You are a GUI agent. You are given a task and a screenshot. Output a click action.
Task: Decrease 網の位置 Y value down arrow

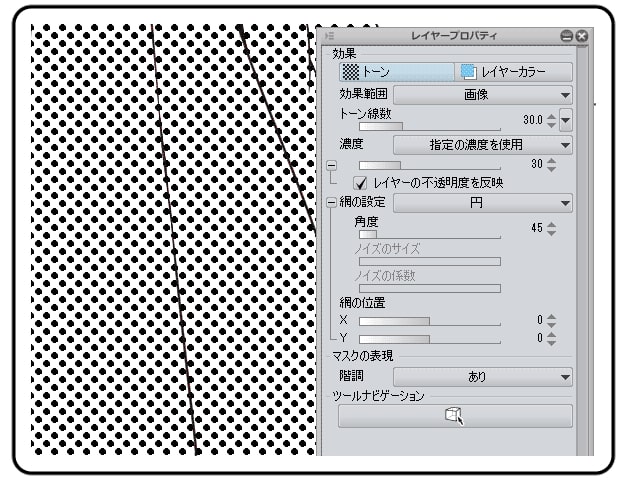551,342
